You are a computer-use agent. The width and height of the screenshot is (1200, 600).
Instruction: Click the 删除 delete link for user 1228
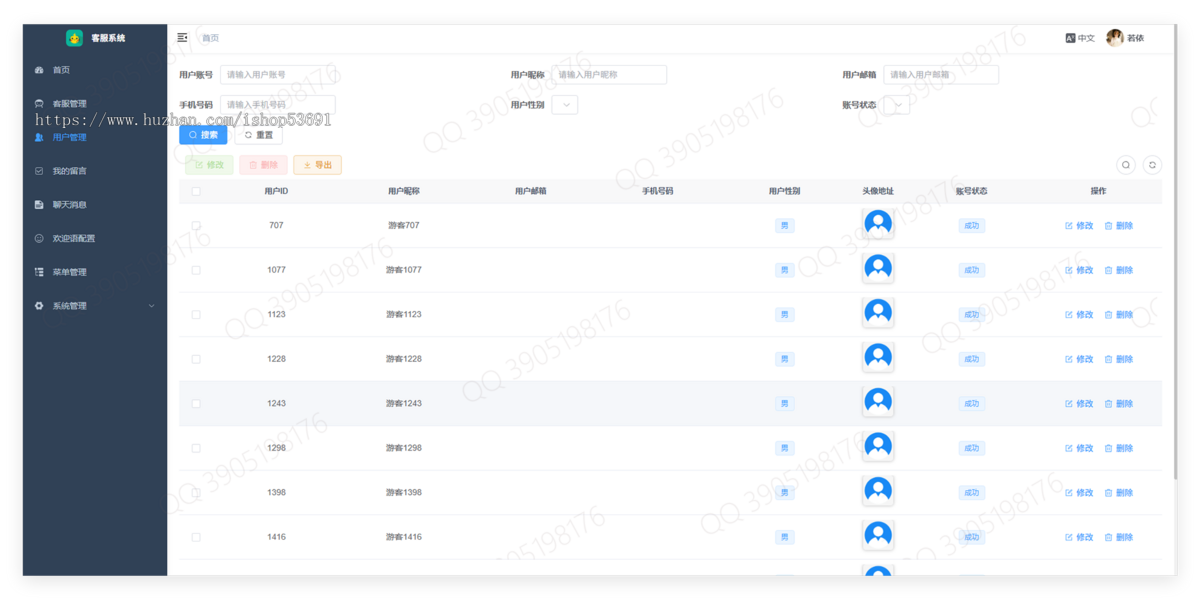[x=1119, y=359]
